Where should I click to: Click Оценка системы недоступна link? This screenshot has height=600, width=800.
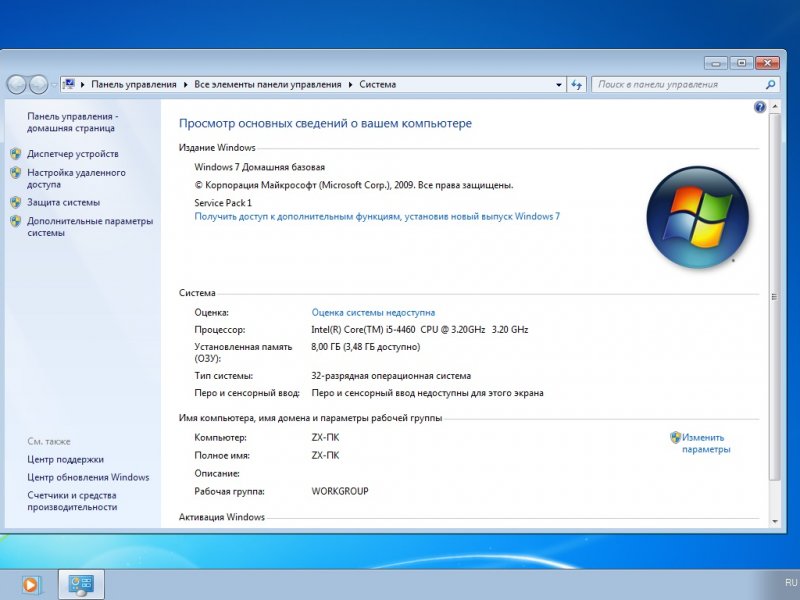point(373,312)
